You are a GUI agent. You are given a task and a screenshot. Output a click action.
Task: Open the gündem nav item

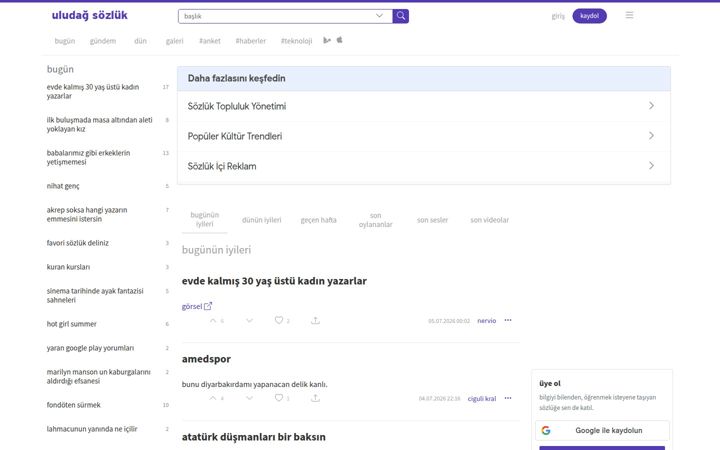point(103,41)
